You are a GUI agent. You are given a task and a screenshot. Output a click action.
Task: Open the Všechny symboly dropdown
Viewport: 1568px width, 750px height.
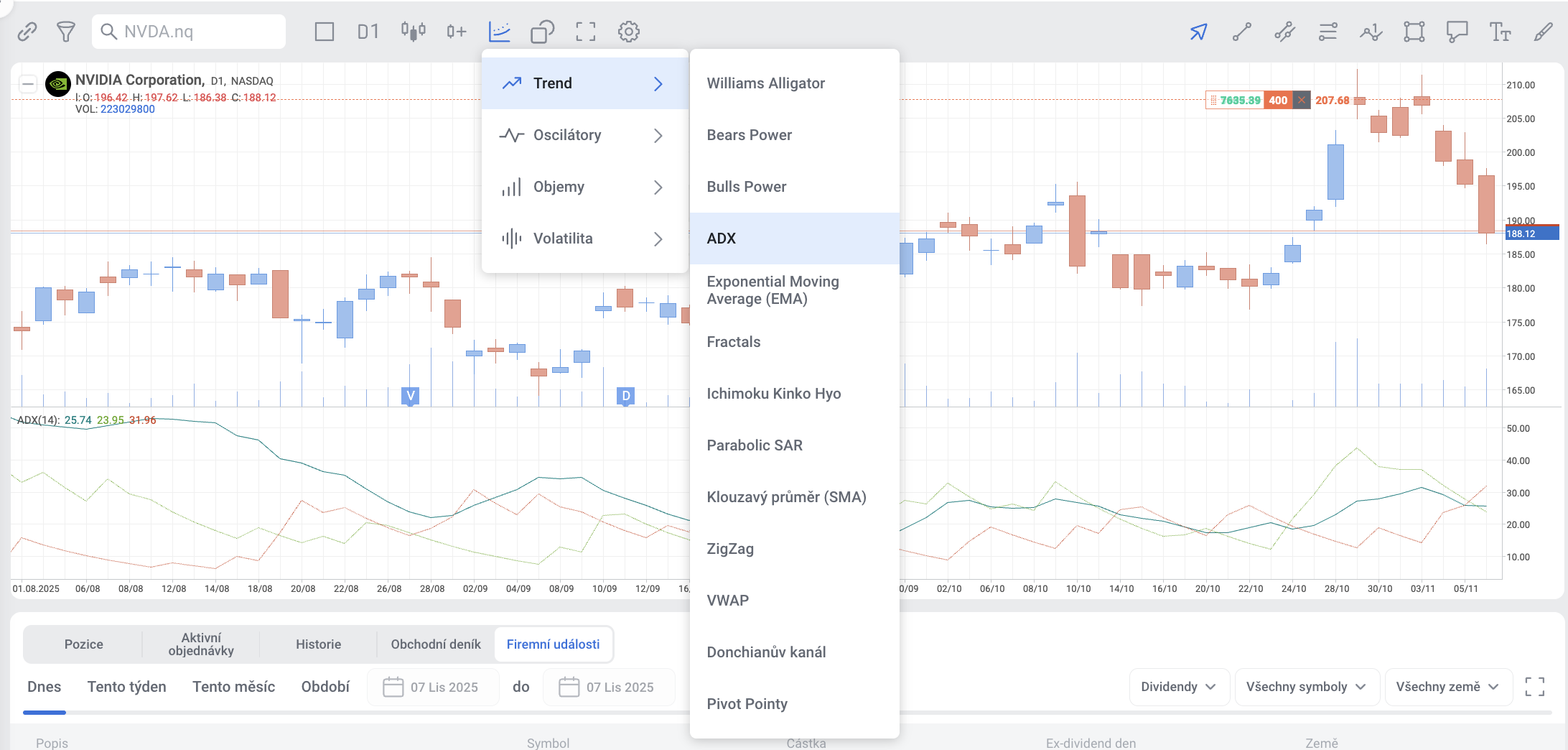[x=1307, y=687]
